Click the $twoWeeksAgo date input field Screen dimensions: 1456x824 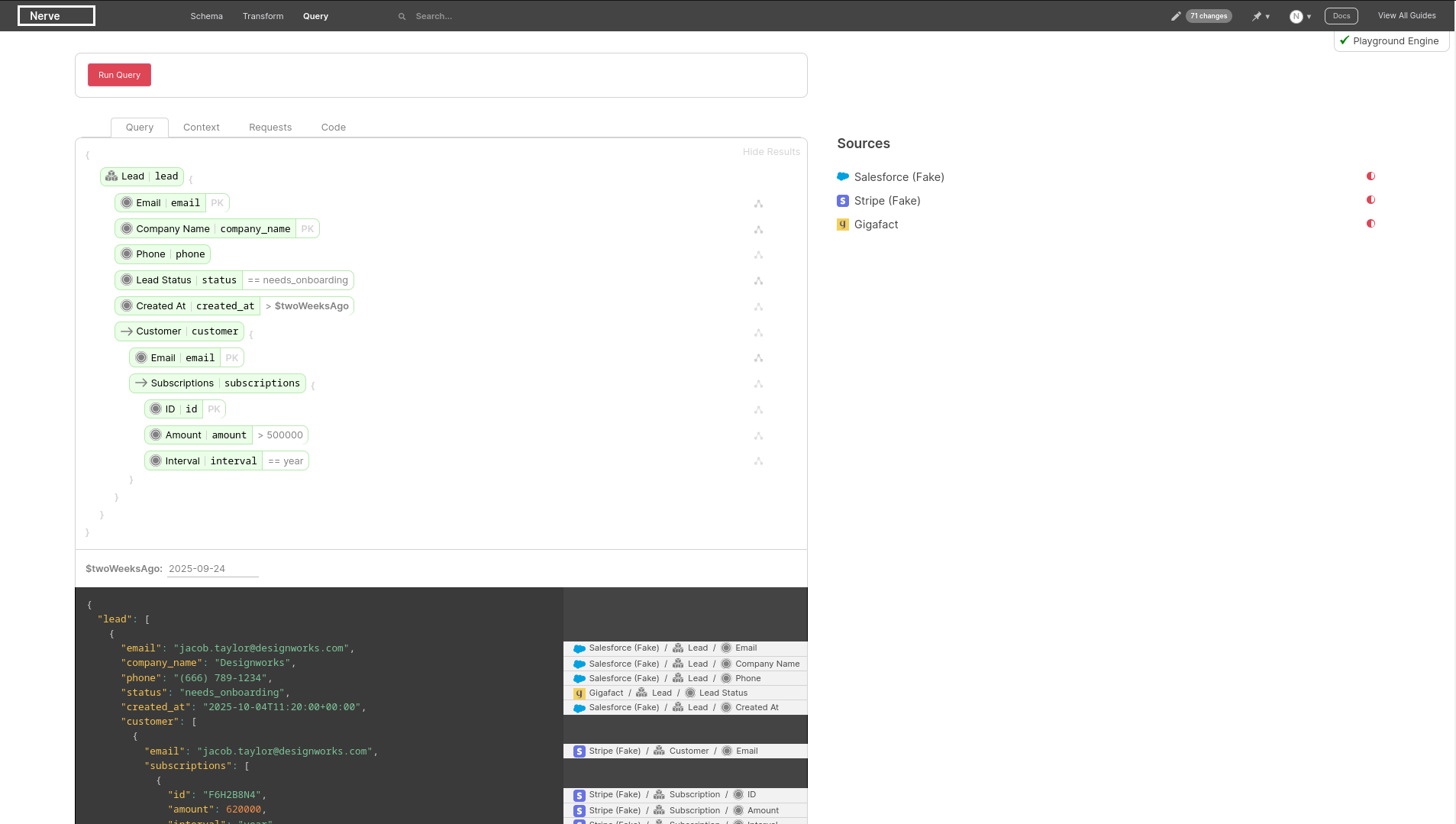tap(212, 569)
